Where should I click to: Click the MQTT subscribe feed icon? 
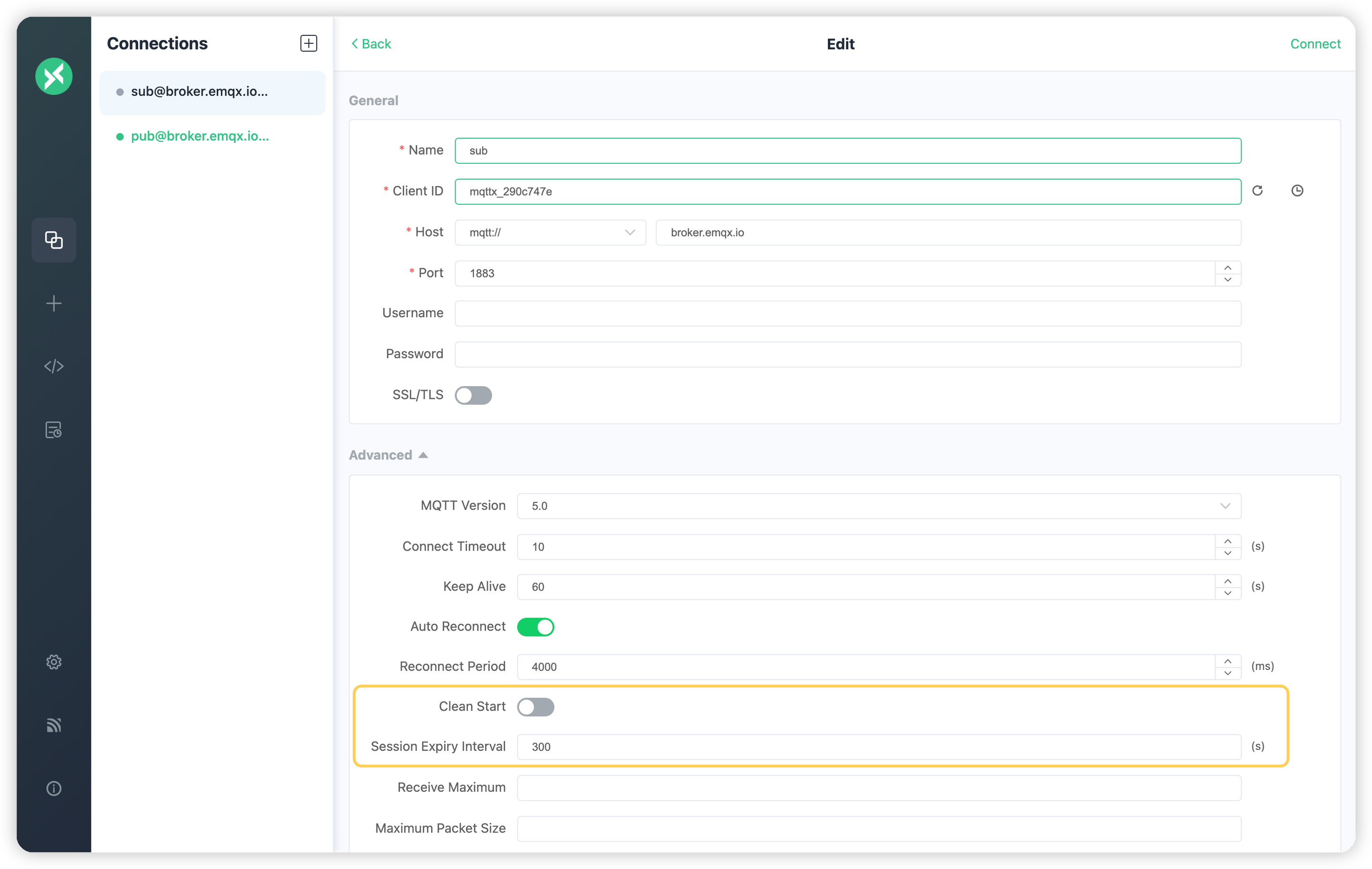point(54,725)
